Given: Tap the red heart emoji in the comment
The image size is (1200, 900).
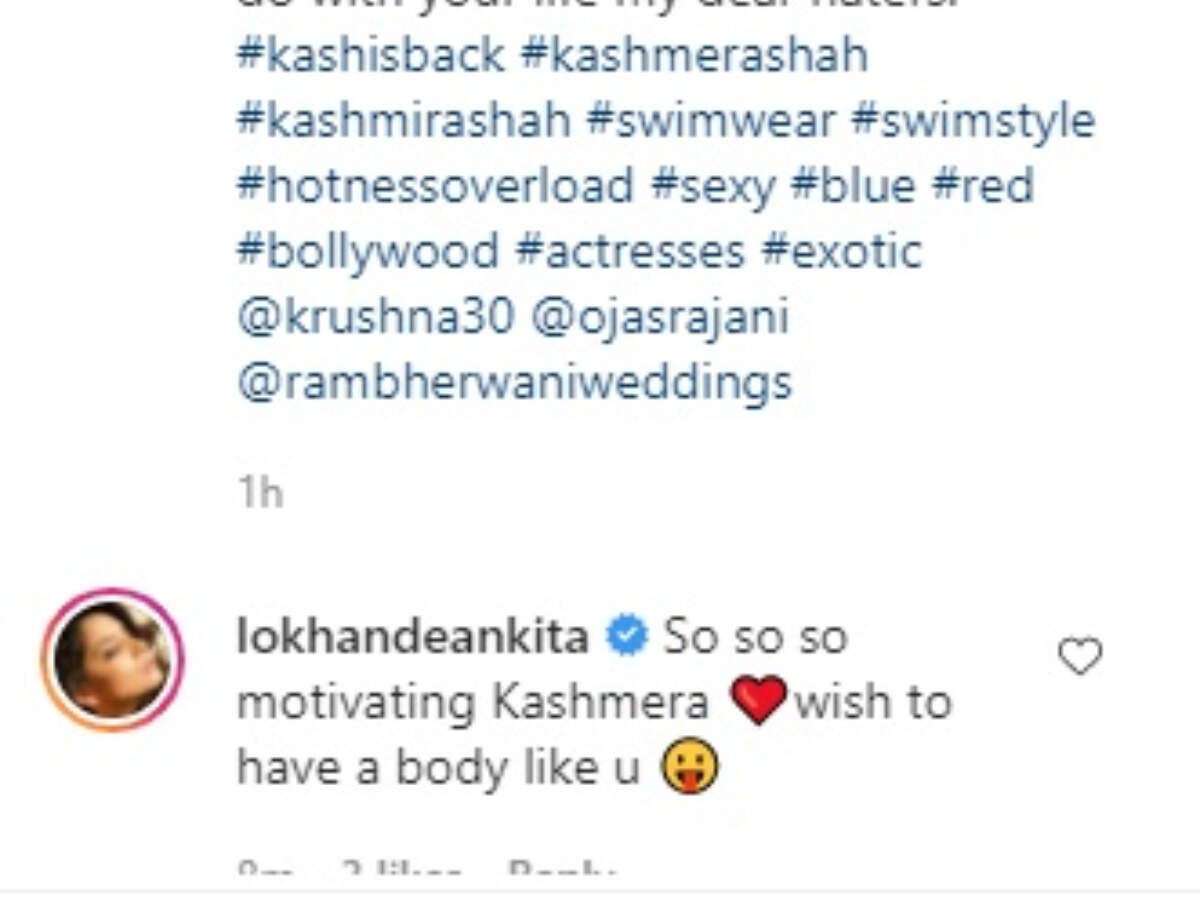Looking at the screenshot, I should (760, 701).
